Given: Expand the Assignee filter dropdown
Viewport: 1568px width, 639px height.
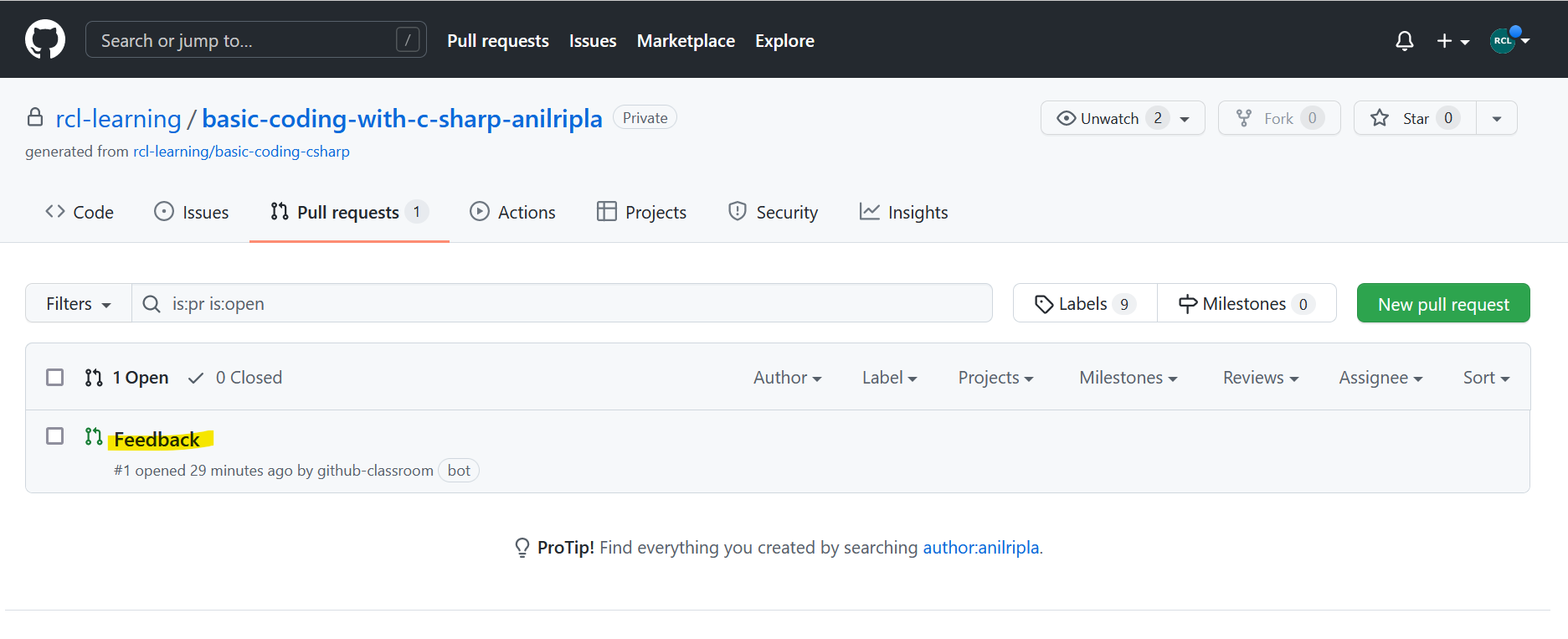Looking at the screenshot, I should pos(1380,378).
